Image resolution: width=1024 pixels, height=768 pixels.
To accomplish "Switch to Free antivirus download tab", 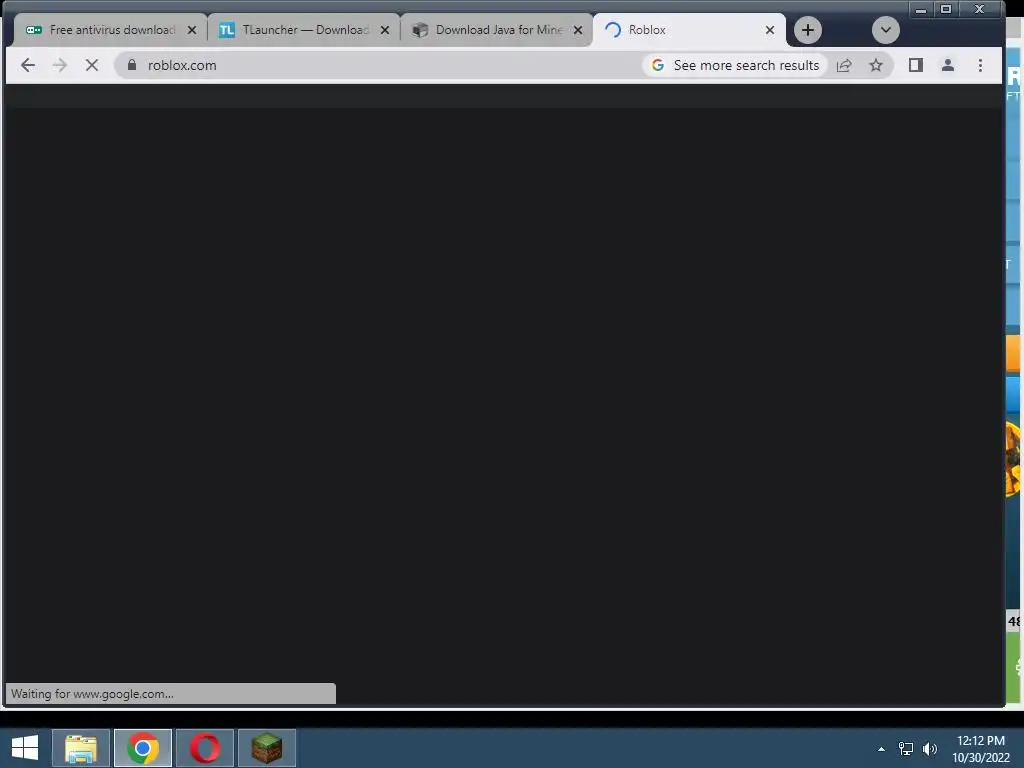I will click(110, 30).
